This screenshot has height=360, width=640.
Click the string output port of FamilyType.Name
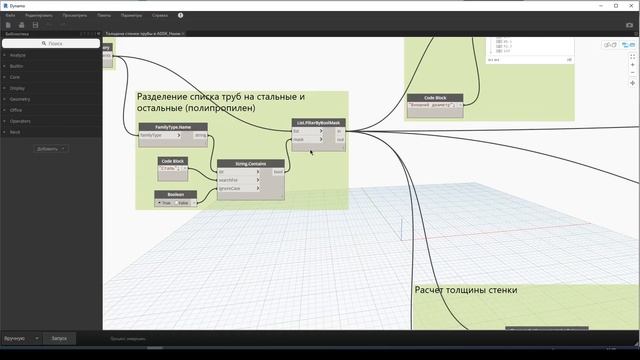click(200, 135)
